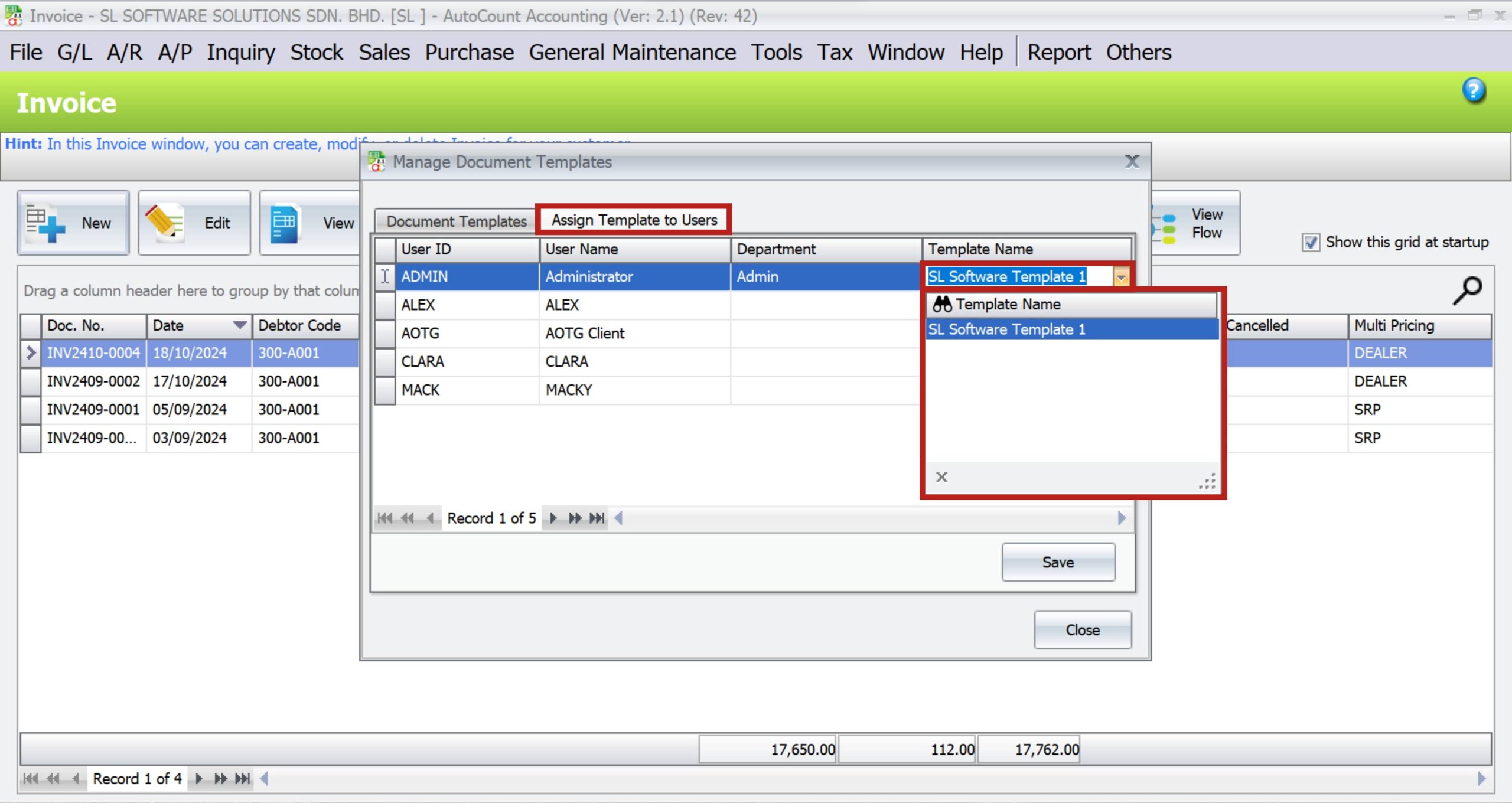Switch to the Document Templates tab
The height and width of the screenshot is (803, 1512).
(455, 221)
